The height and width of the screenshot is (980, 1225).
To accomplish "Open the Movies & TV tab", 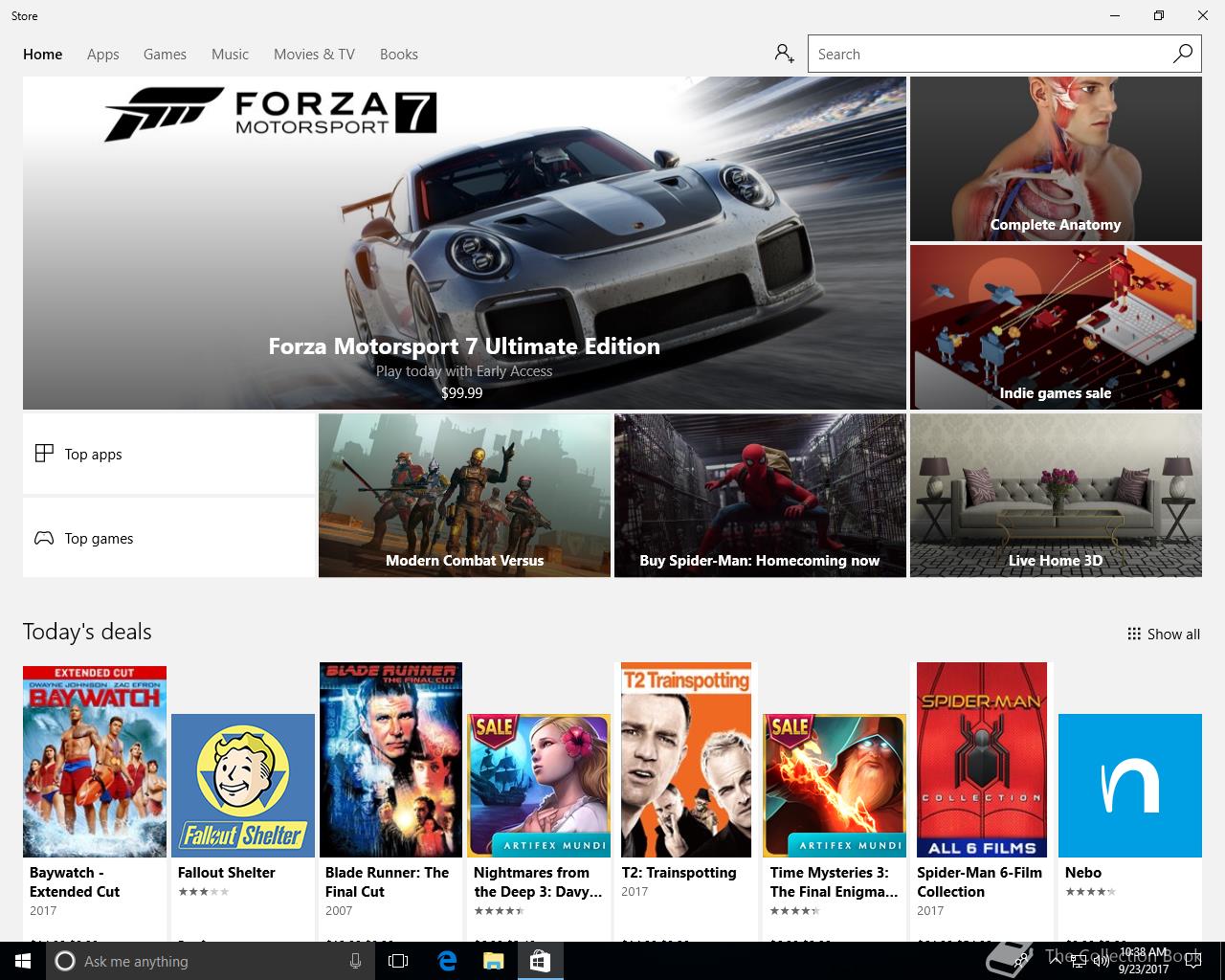I will click(314, 55).
